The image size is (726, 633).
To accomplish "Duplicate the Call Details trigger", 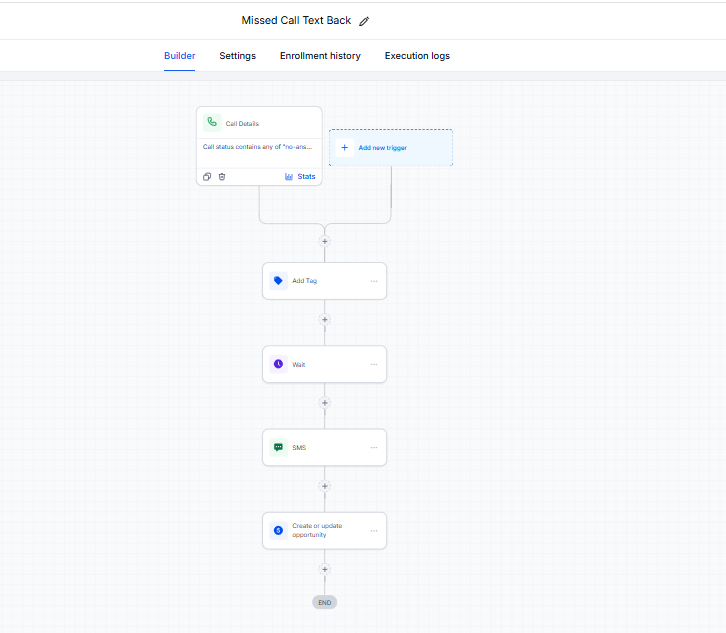I will [207, 176].
